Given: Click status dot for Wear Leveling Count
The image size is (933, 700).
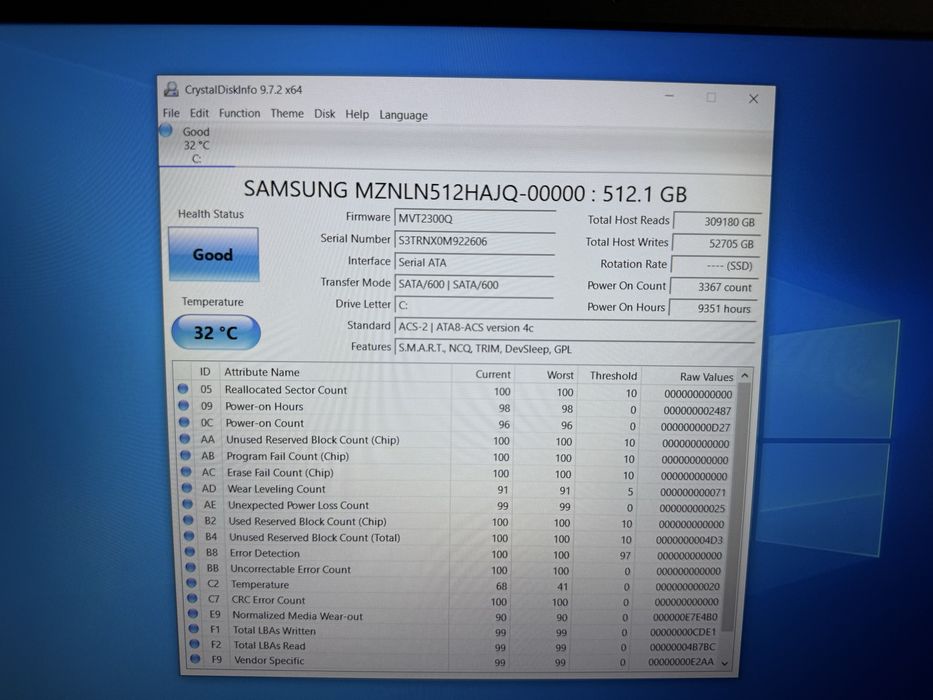Looking at the screenshot, I should coord(186,488).
